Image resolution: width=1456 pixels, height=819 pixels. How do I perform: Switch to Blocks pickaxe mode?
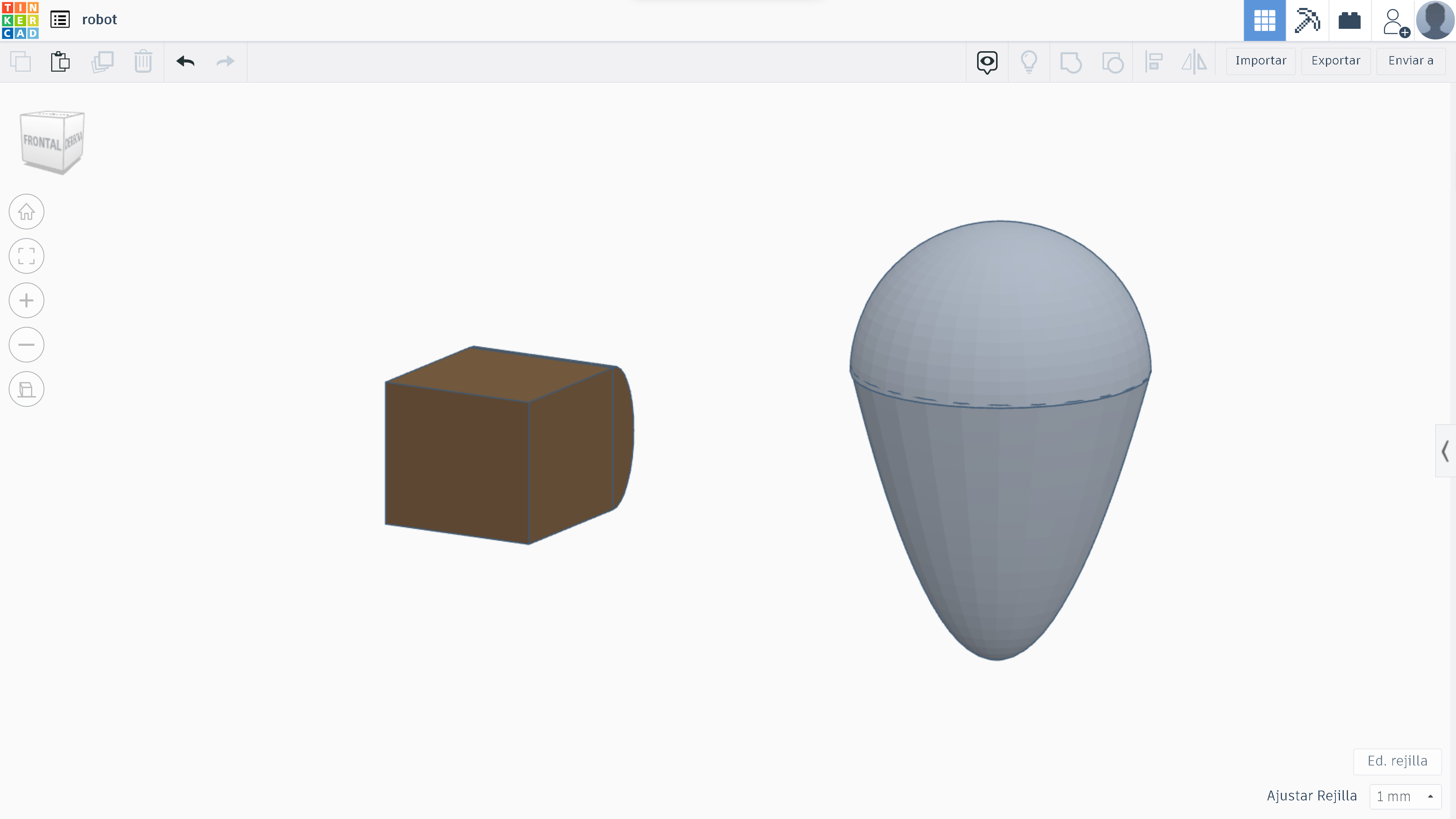pos(1307,20)
